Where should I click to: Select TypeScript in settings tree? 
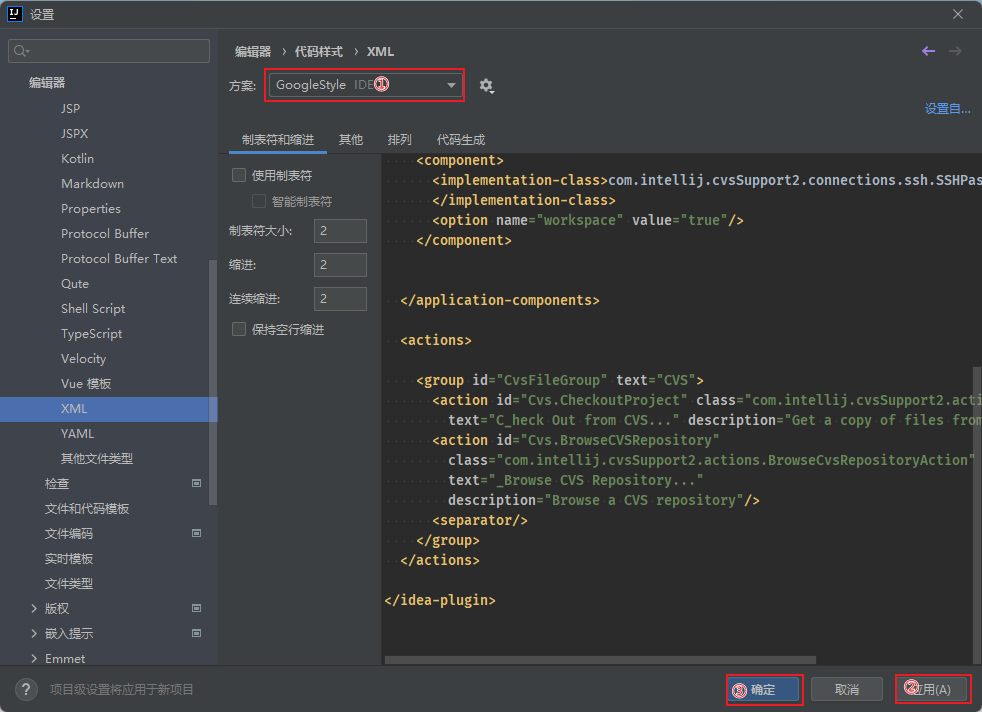(91, 334)
